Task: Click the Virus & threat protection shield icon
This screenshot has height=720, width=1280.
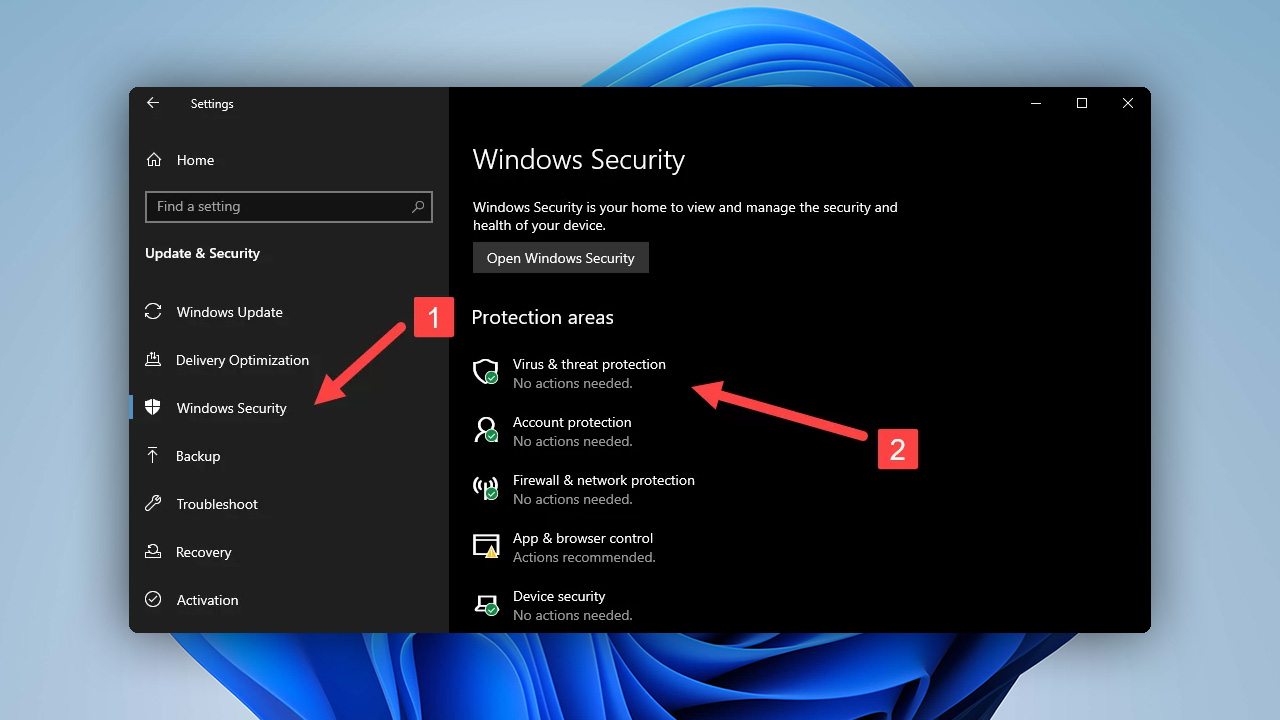Action: click(485, 372)
